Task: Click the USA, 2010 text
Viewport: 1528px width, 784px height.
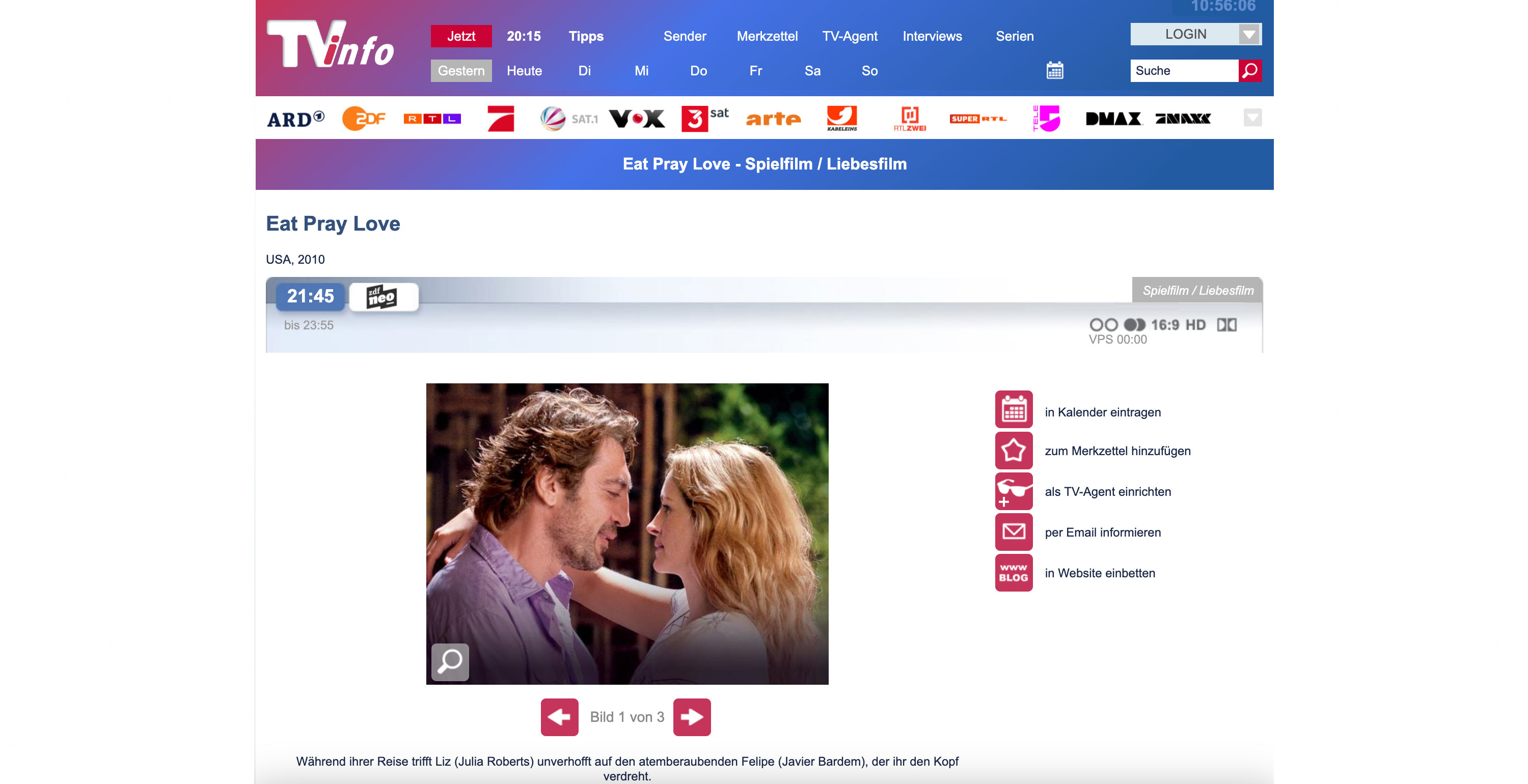Action: tap(295, 260)
